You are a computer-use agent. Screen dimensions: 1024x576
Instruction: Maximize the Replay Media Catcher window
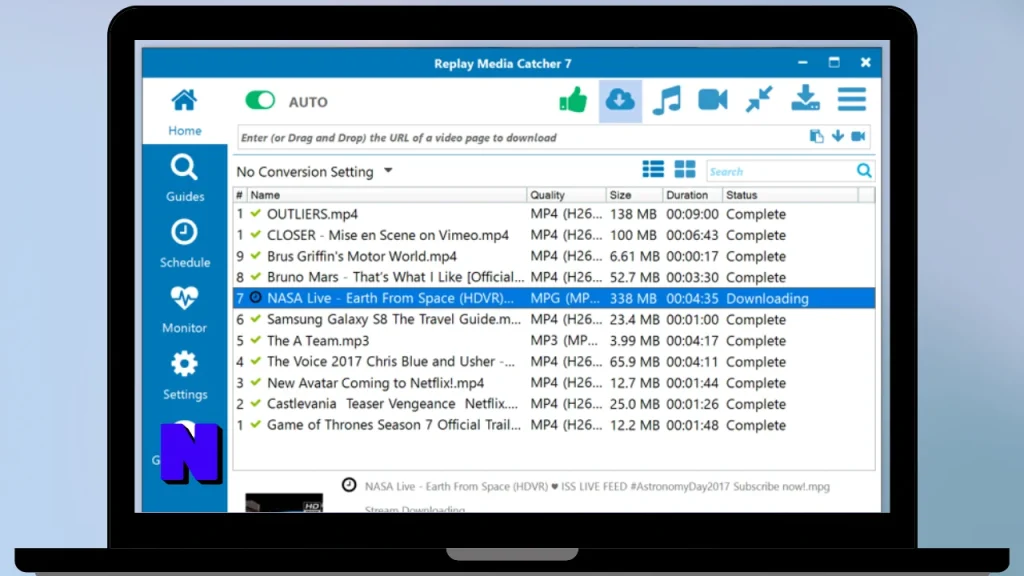coord(834,63)
